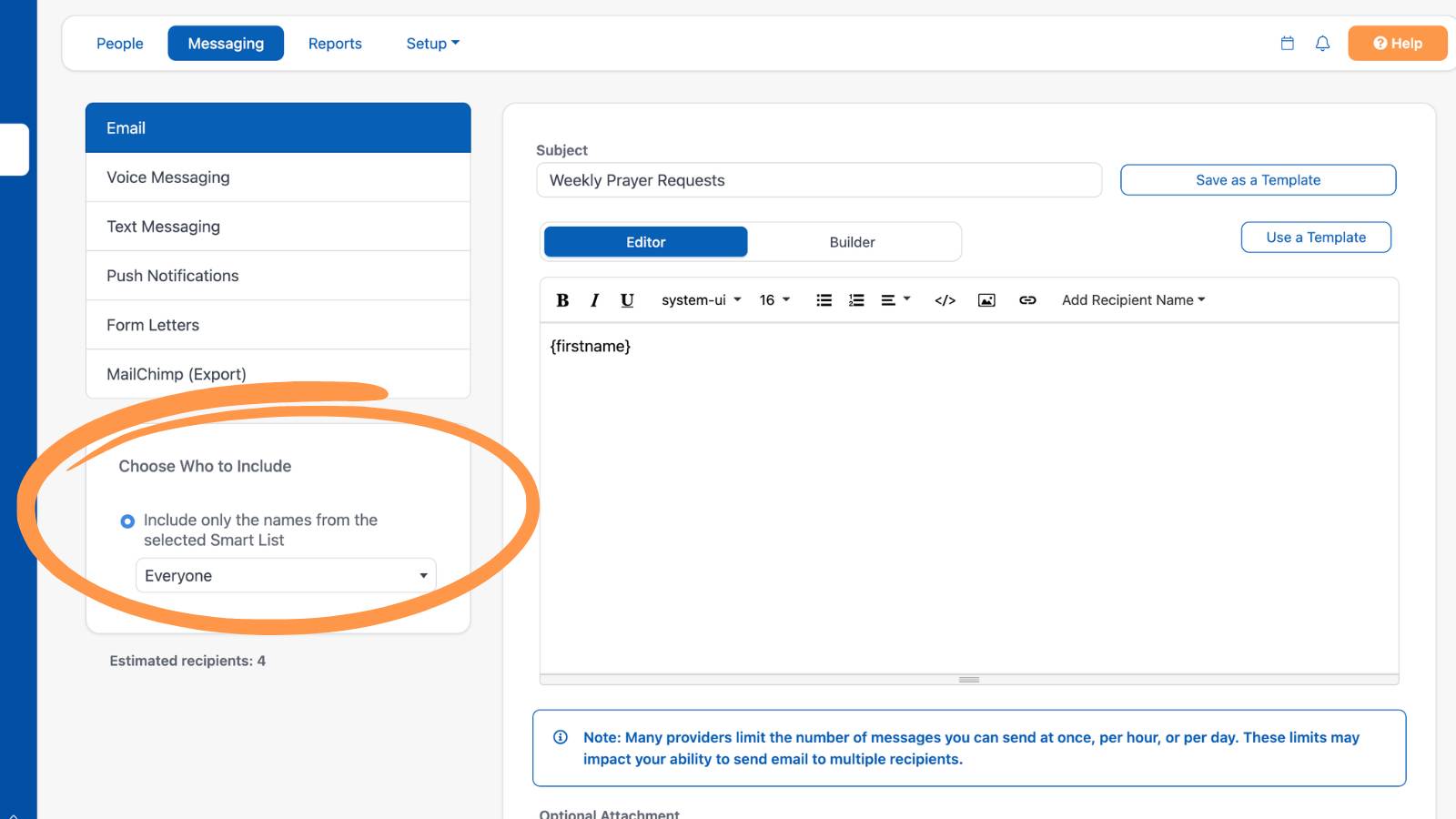Apply italic formatting in editor toolbar
Viewport: 1456px width, 819px height.
coord(594,300)
